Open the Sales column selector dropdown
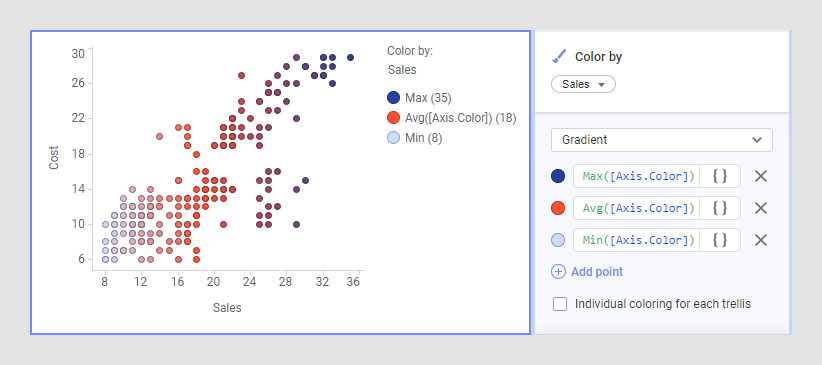 [x=583, y=84]
